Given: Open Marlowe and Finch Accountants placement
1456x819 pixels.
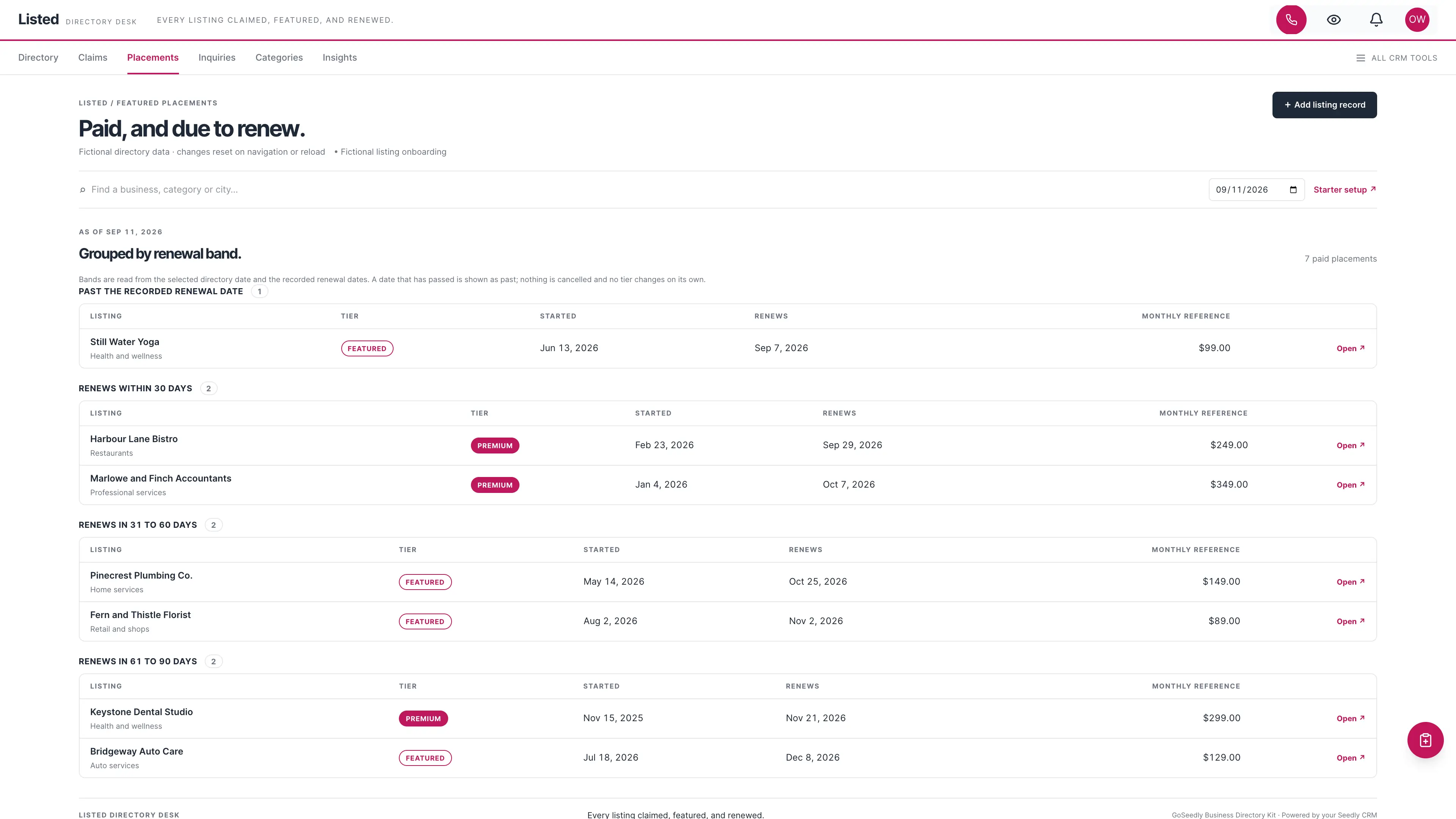Looking at the screenshot, I should coord(1350,485).
